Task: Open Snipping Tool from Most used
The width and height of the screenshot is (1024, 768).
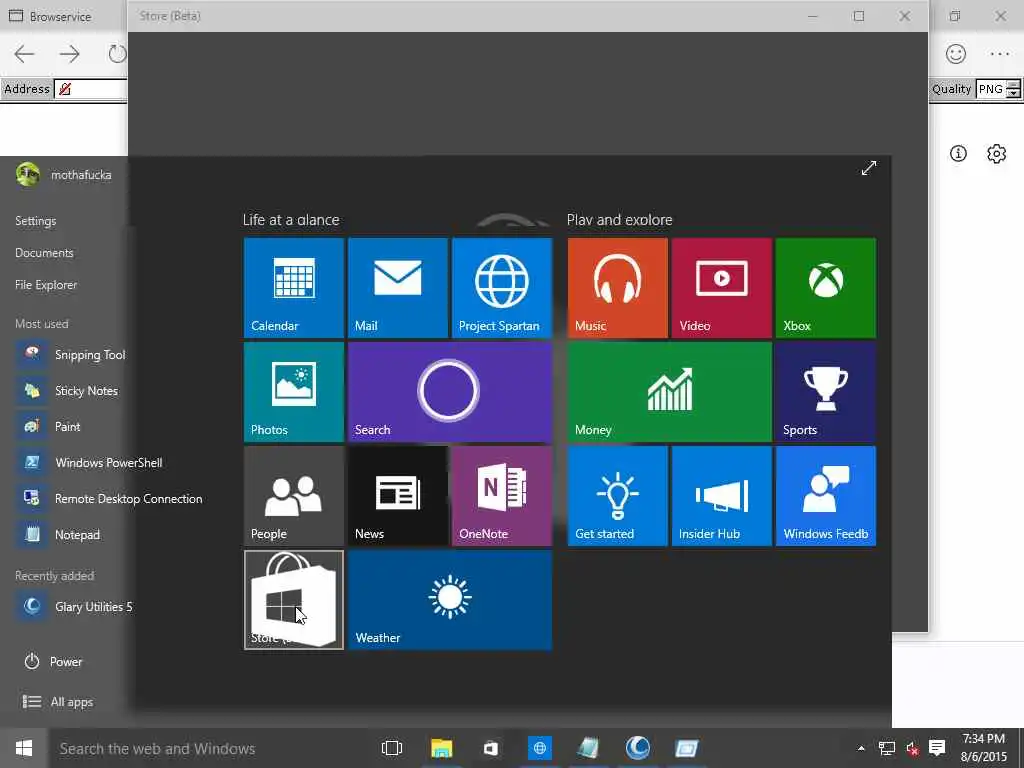Action: pyautogui.click(x=72, y=355)
